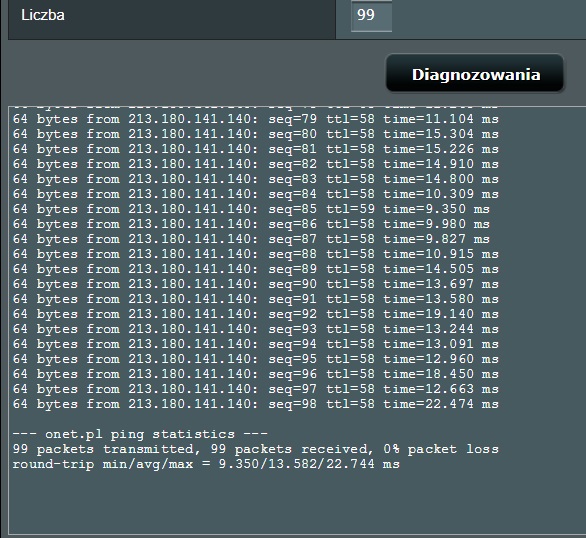Viewport: 586px width, 538px height.
Task: Click the ping result line seq=87
Action: (x=251, y=239)
